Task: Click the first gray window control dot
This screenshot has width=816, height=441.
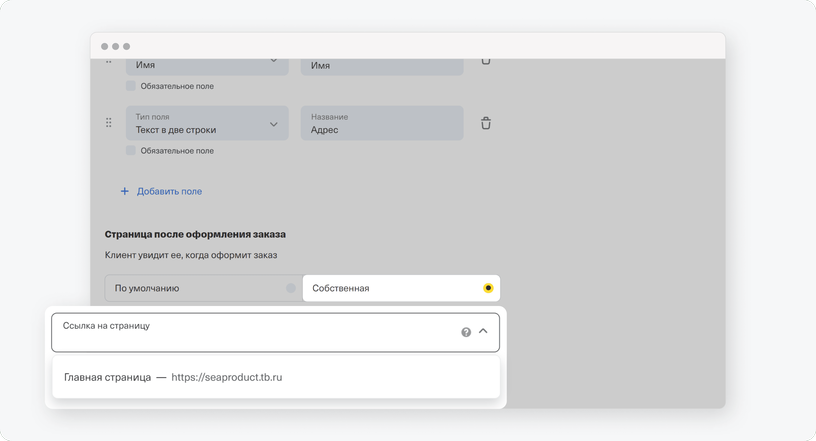Action: coord(105,46)
